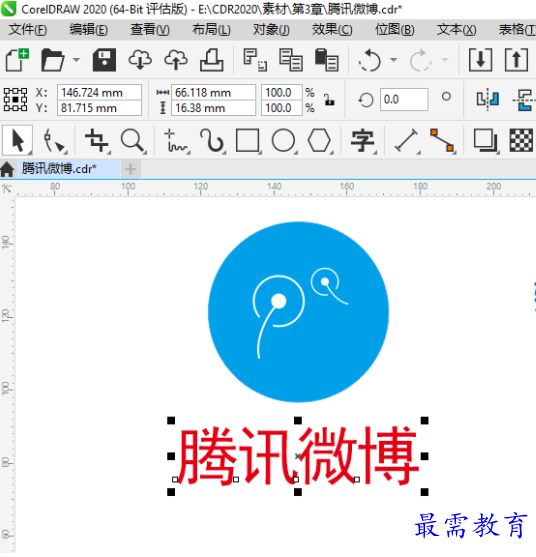Open a file with the folder icon
Image resolution: width=536 pixels, height=557 pixels.
pyautogui.click(x=52, y=60)
